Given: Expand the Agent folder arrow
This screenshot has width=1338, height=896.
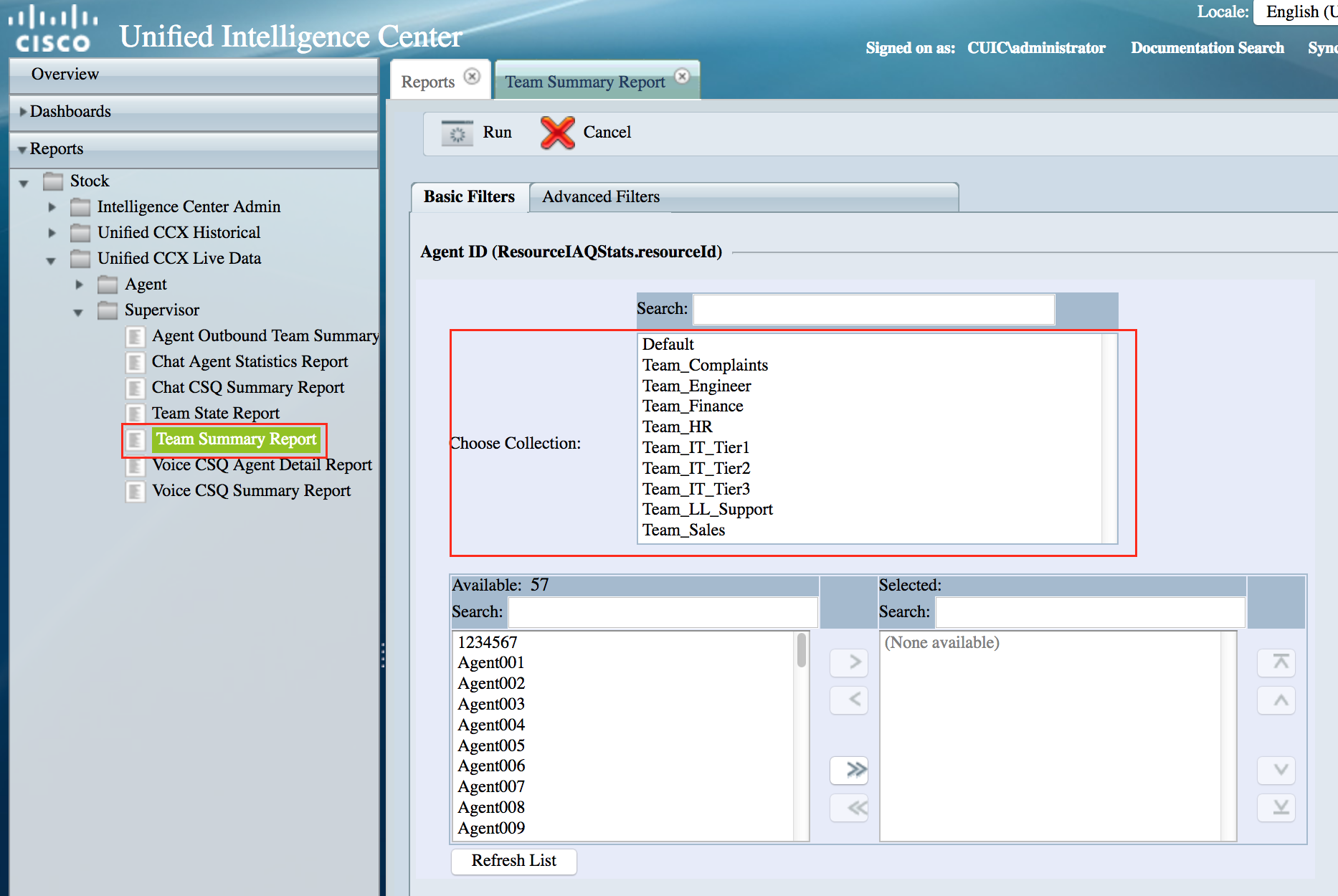Looking at the screenshot, I should point(79,285).
